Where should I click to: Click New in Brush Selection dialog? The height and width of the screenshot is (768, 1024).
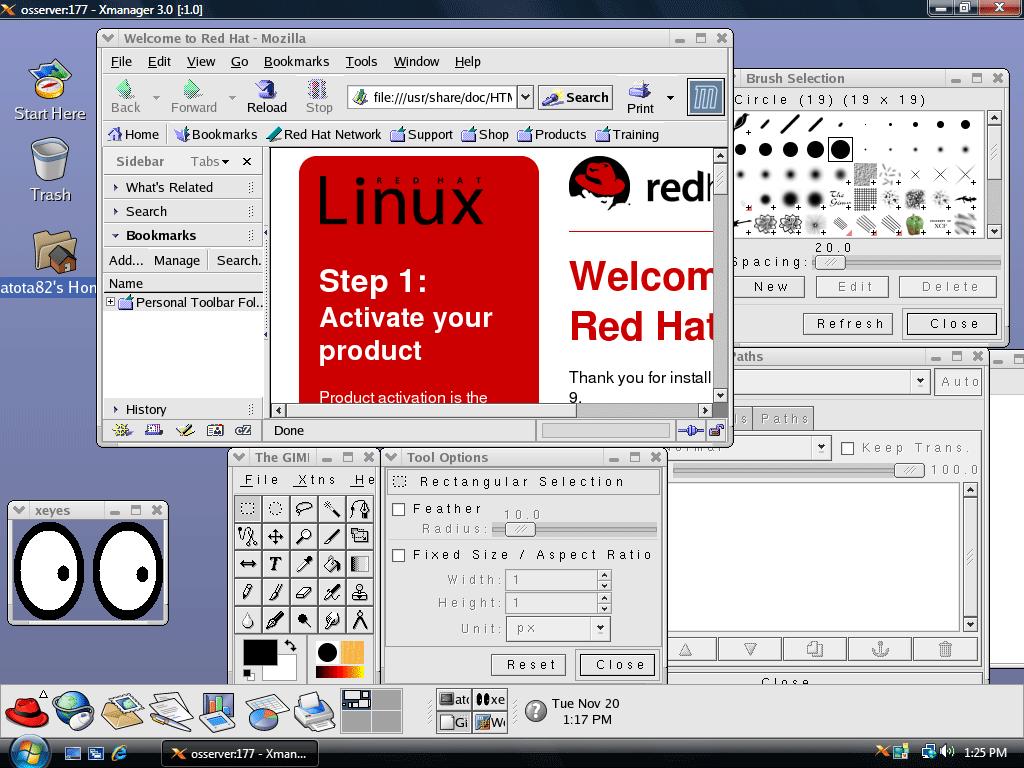click(x=770, y=287)
